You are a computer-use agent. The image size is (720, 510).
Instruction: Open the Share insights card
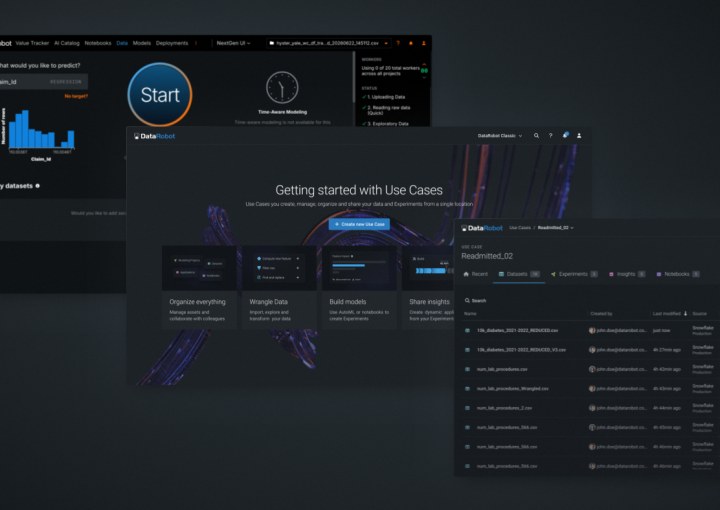tap(428, 287)
